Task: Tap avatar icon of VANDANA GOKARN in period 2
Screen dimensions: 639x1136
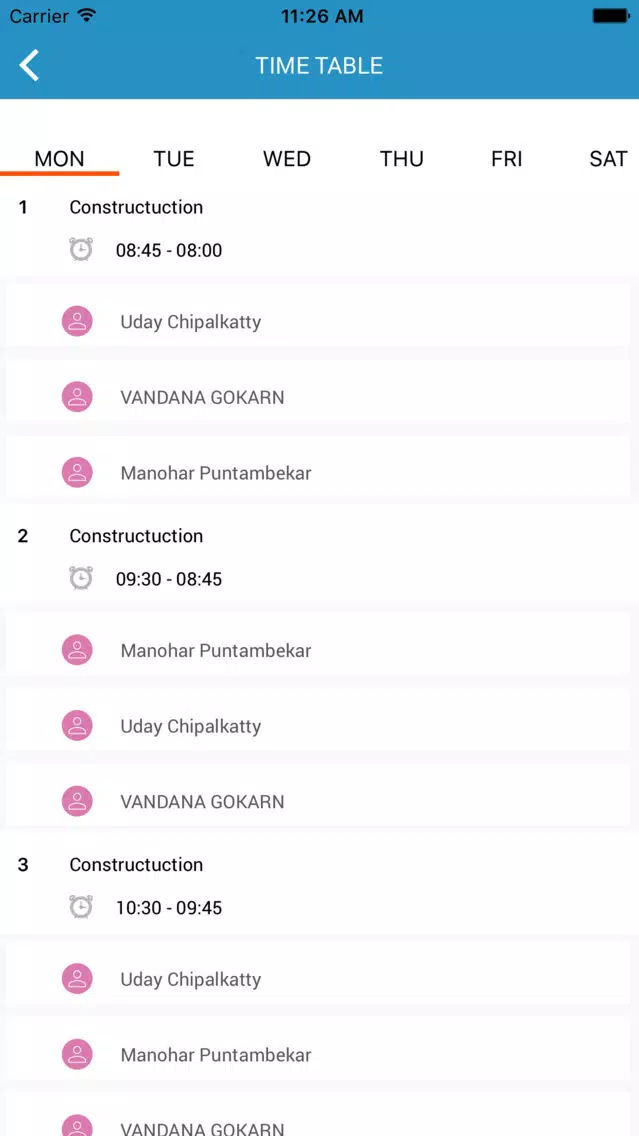Action: tap(77, 801)
